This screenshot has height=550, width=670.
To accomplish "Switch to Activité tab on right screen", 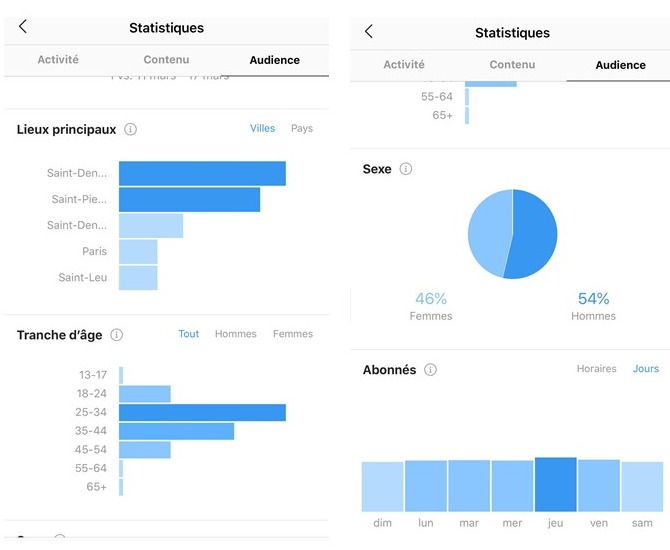I will pos(404,65).
